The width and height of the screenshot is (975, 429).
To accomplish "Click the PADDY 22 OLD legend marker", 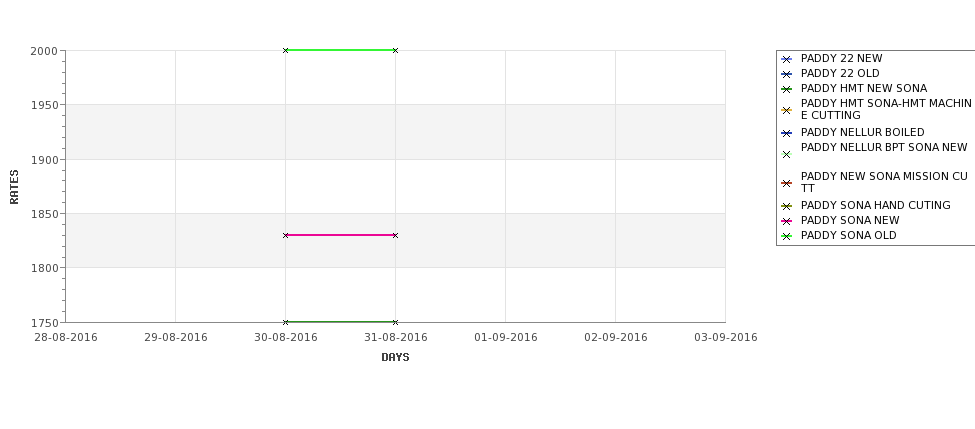I will [786, 75].
